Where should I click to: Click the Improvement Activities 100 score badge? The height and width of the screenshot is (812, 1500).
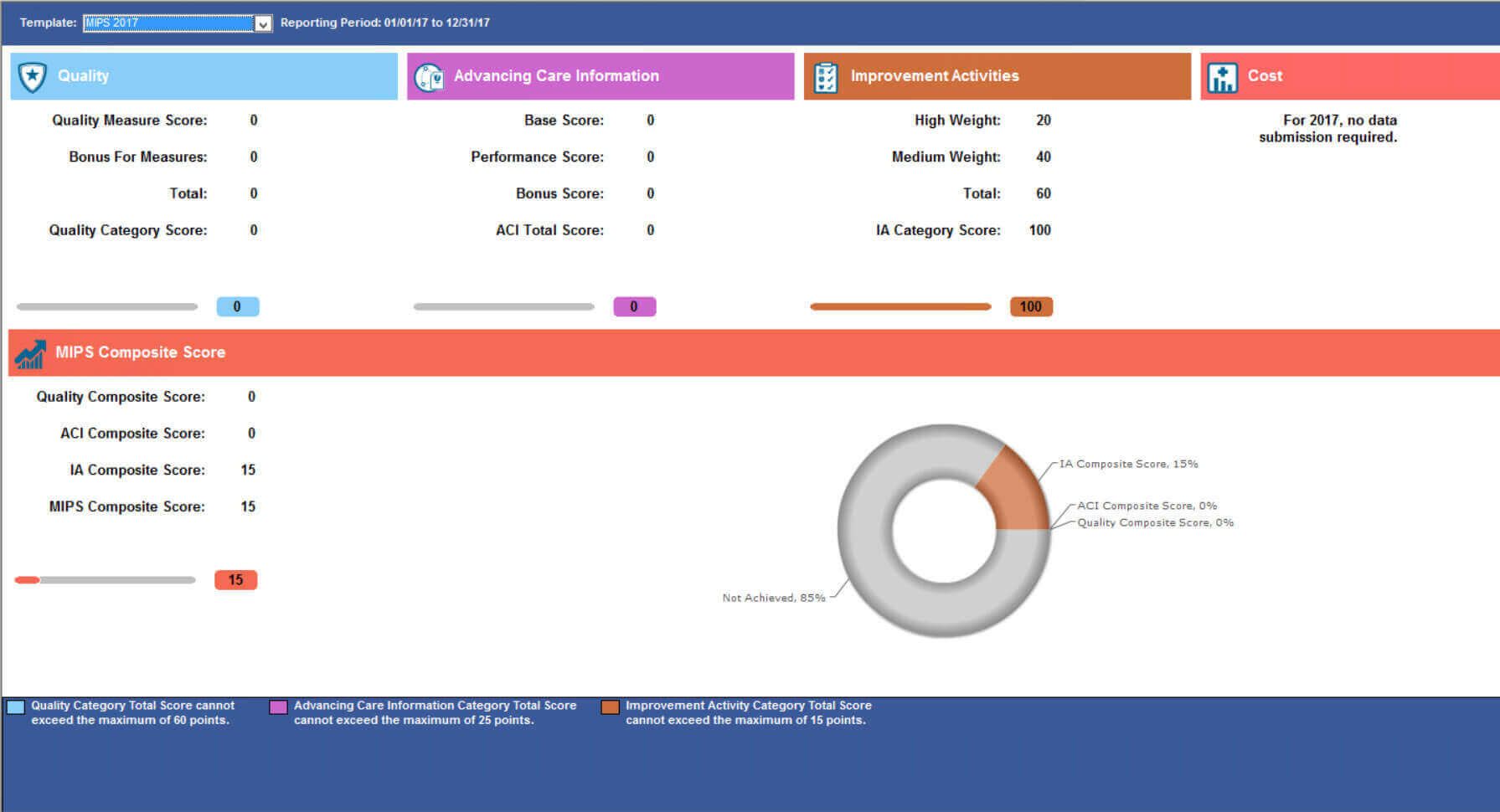pos(1031,307)
